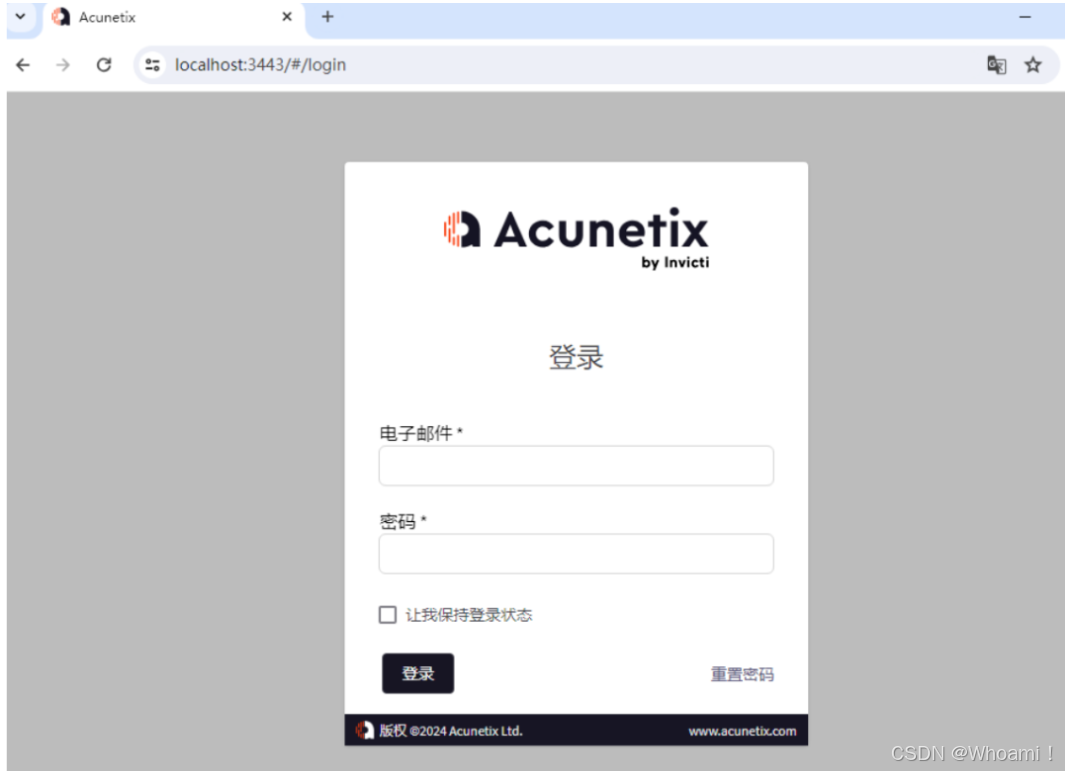
Task: Click the browser forward arrow
Action: pyautogui.click(x=63, y=65)
